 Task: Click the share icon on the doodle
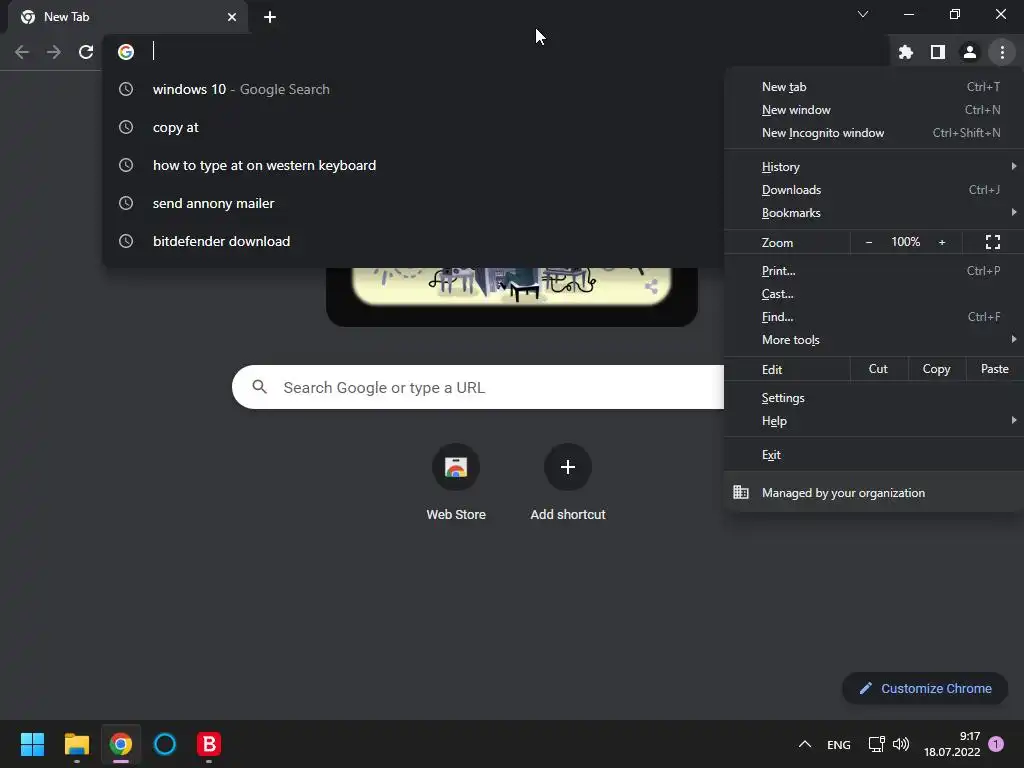pos(651,286)
